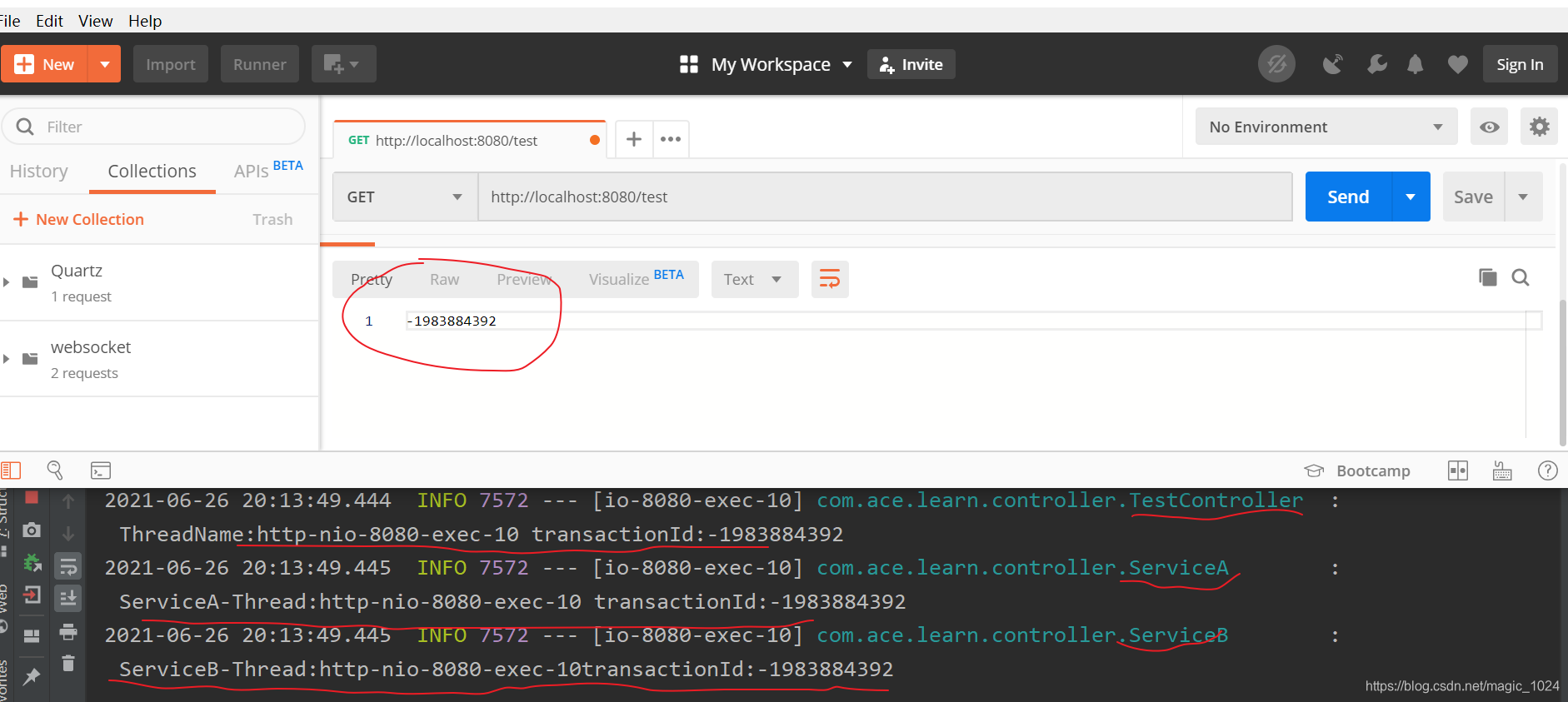Open the Text format dropdown

[754, 279]
